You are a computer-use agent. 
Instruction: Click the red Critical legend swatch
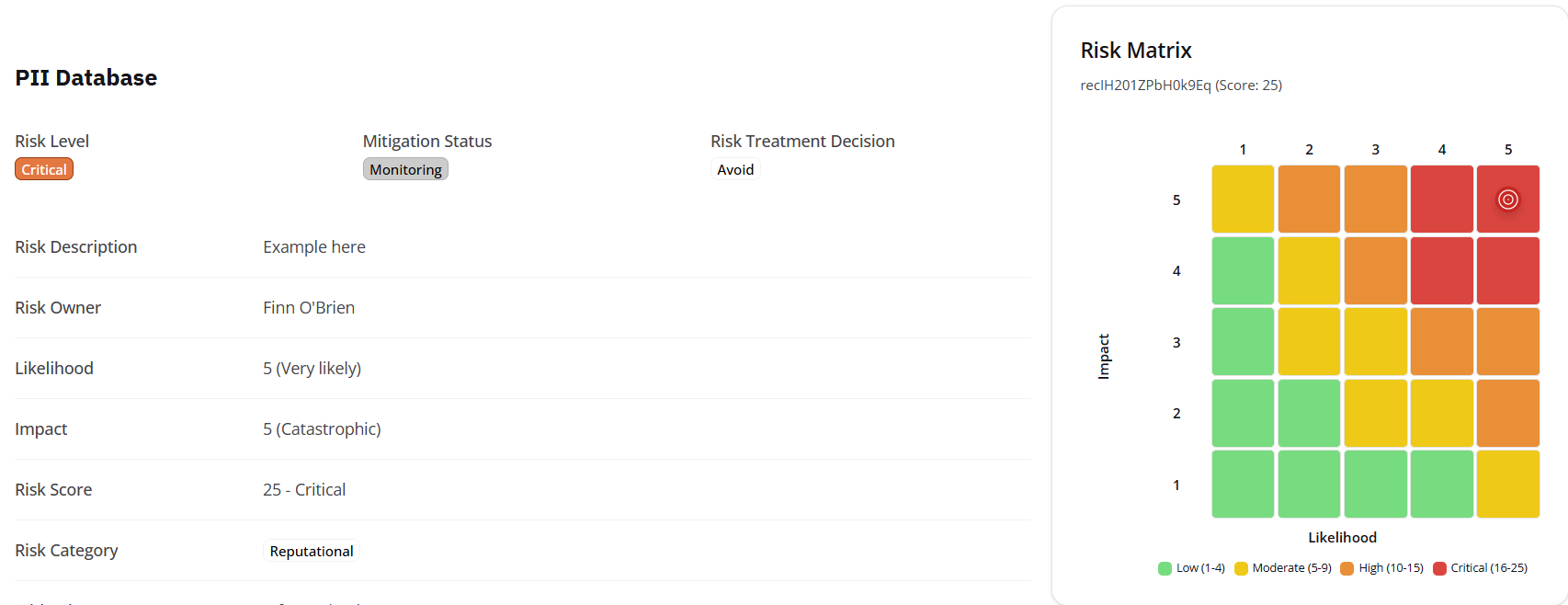(1439, 568)
